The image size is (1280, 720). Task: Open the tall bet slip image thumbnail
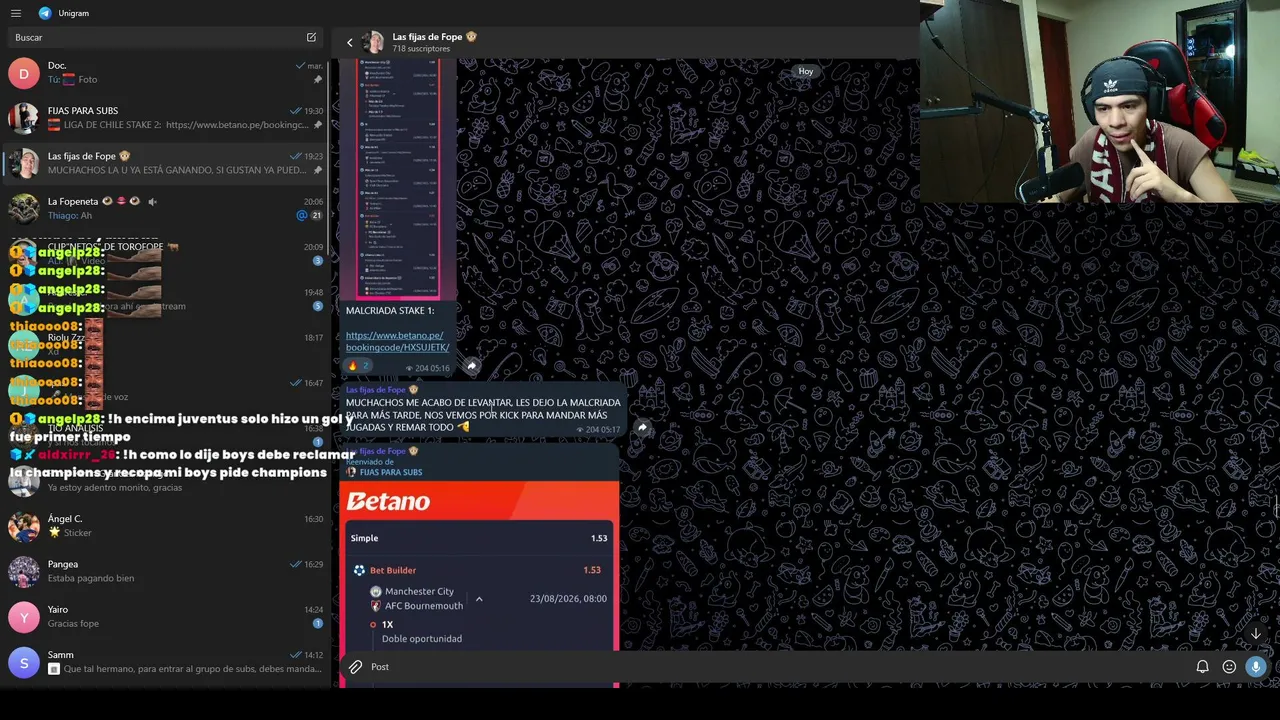click(x=398, y=178)
